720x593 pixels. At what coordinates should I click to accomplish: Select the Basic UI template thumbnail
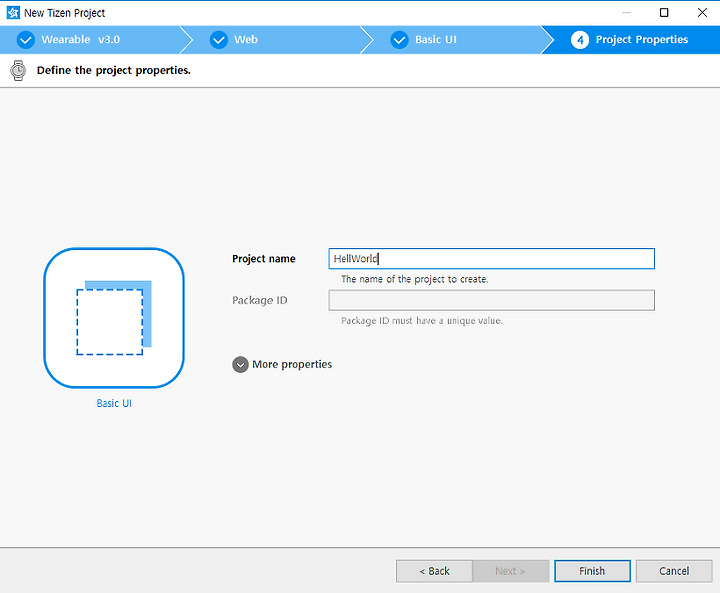point(114,318)
